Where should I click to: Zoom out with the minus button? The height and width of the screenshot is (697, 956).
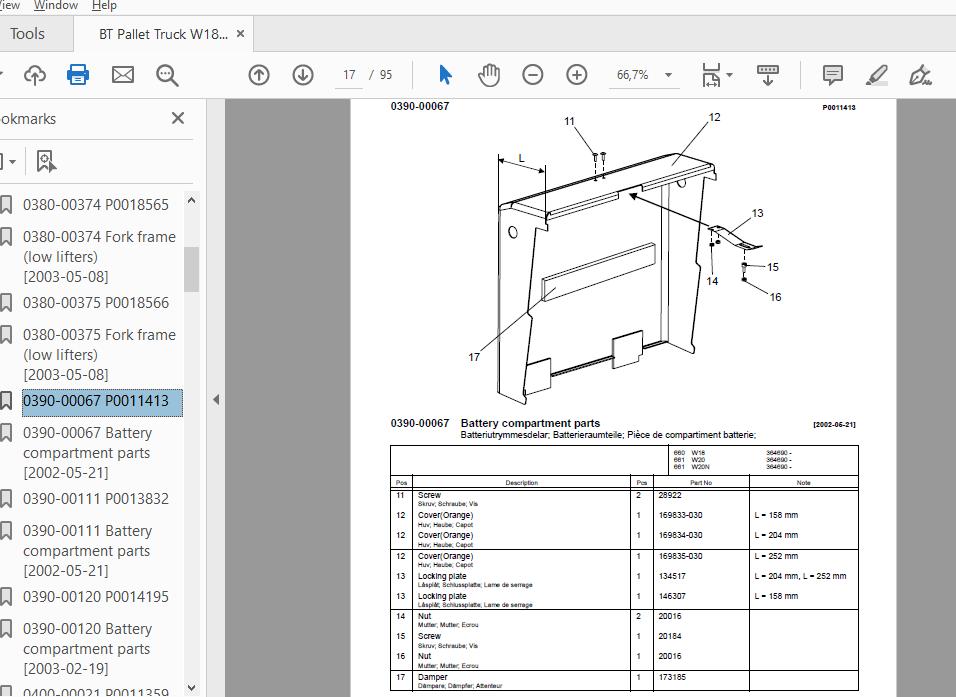[533, 75]
